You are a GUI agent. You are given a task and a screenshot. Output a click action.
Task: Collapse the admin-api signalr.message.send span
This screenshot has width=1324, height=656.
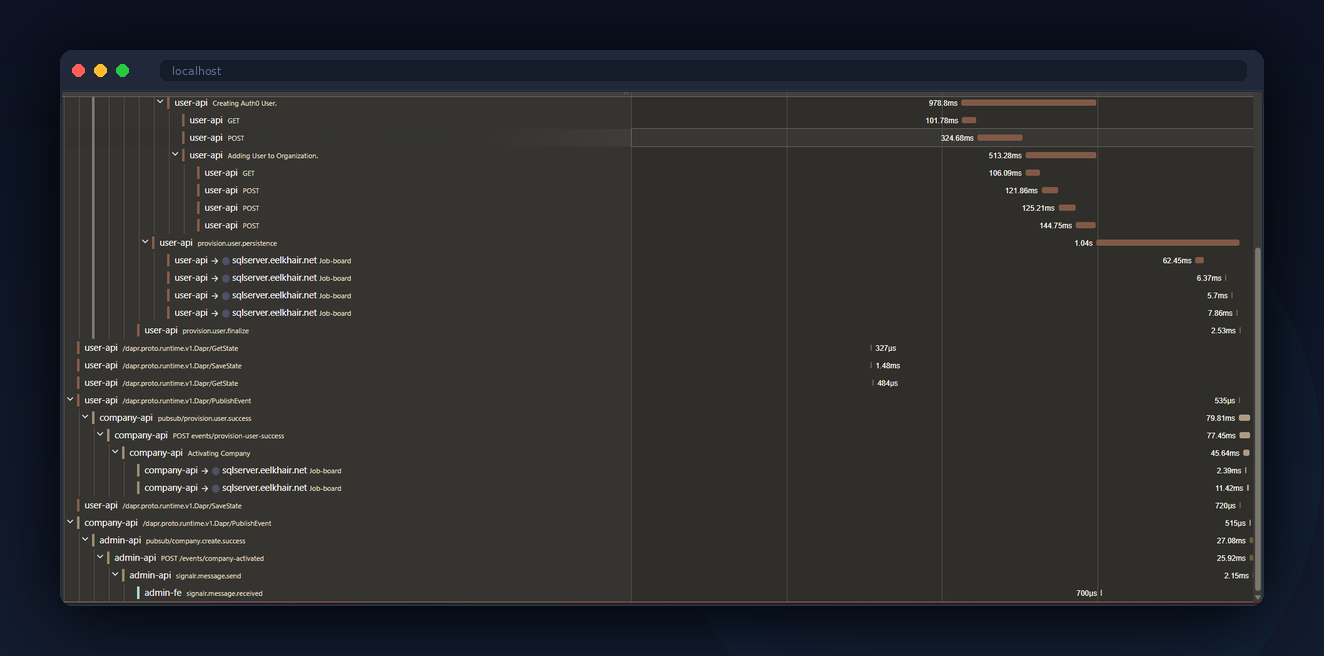coord(115,575)
